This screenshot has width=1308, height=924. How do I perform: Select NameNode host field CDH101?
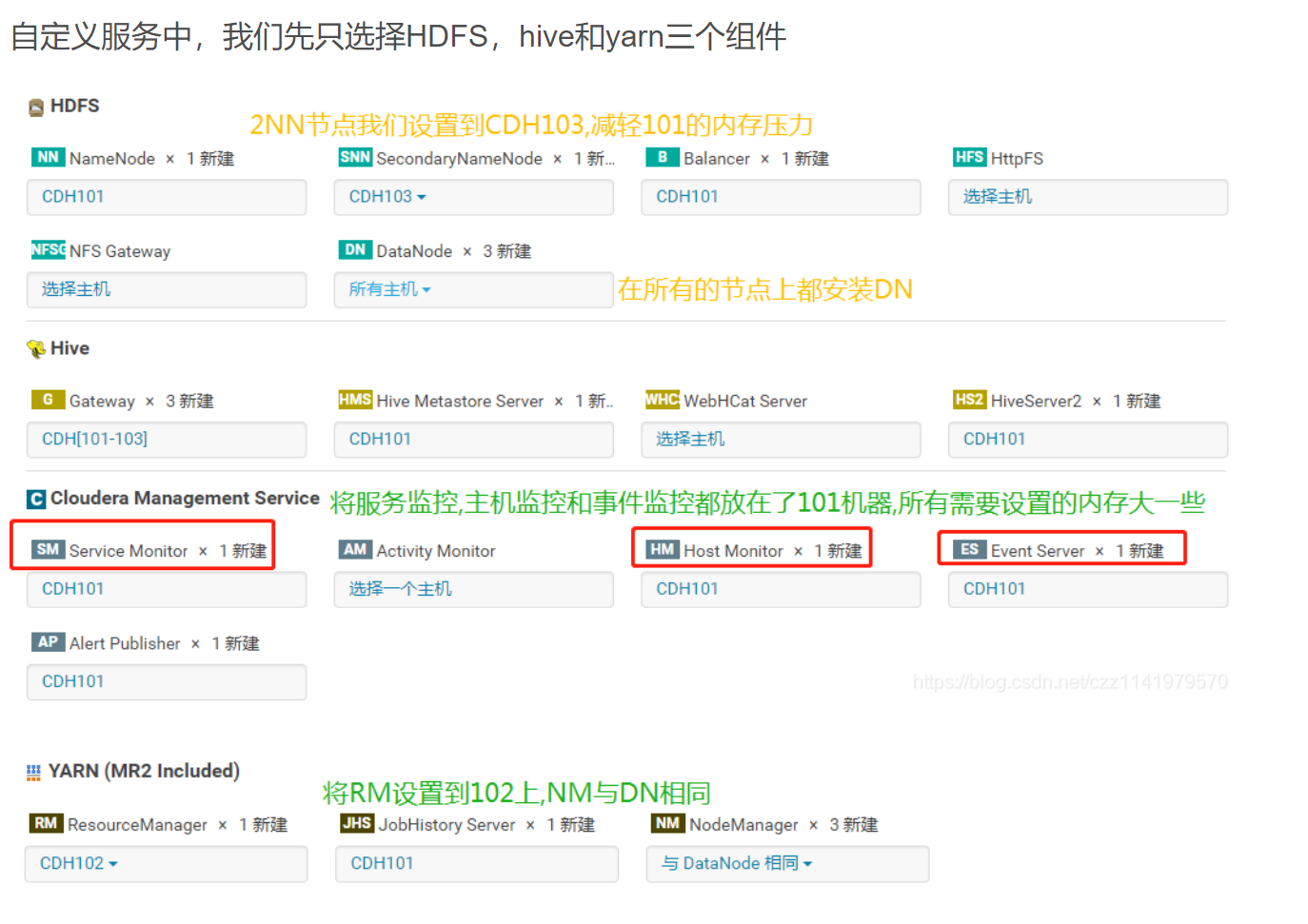point(167,197)
